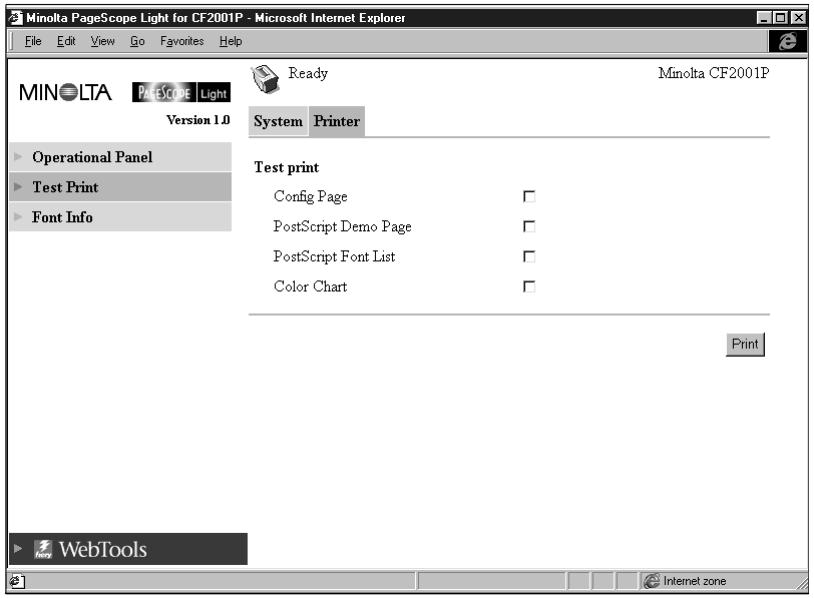Click the Print button
This screenshot has width=814, height=598.
click(x=745, y=344)
